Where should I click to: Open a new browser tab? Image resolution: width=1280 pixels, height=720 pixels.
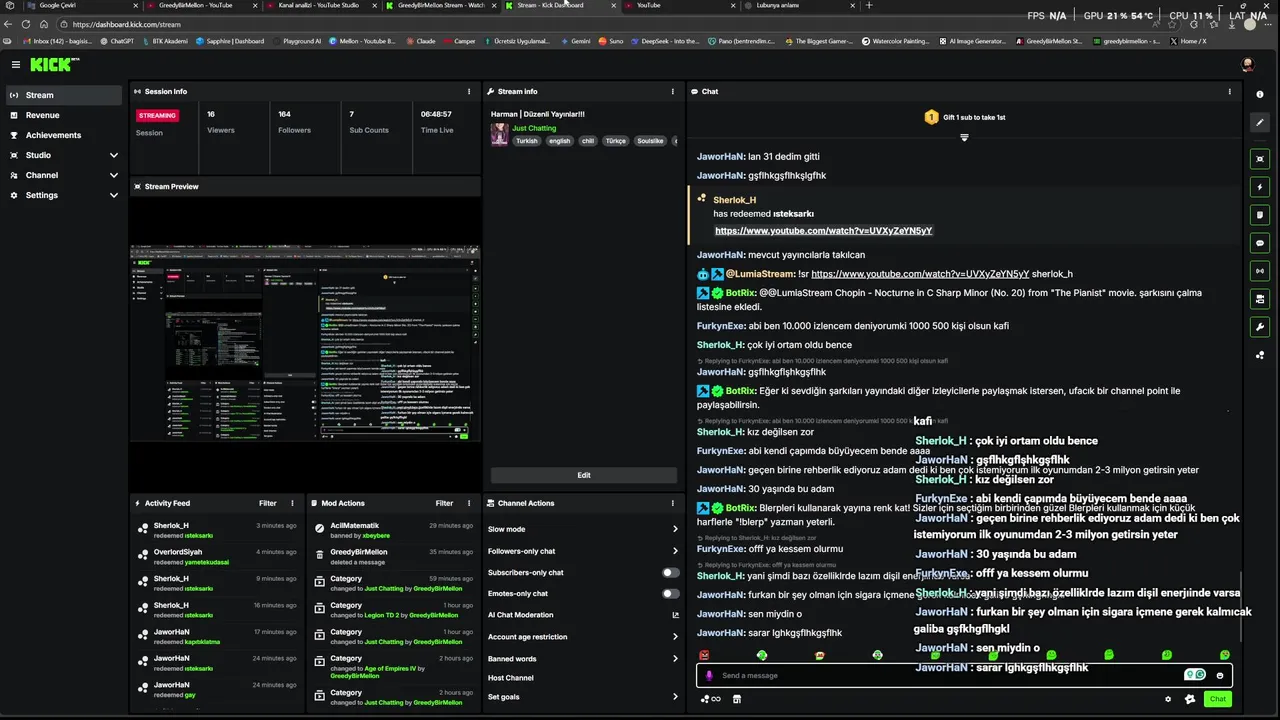pyautogui.click(x=868, y=5)
